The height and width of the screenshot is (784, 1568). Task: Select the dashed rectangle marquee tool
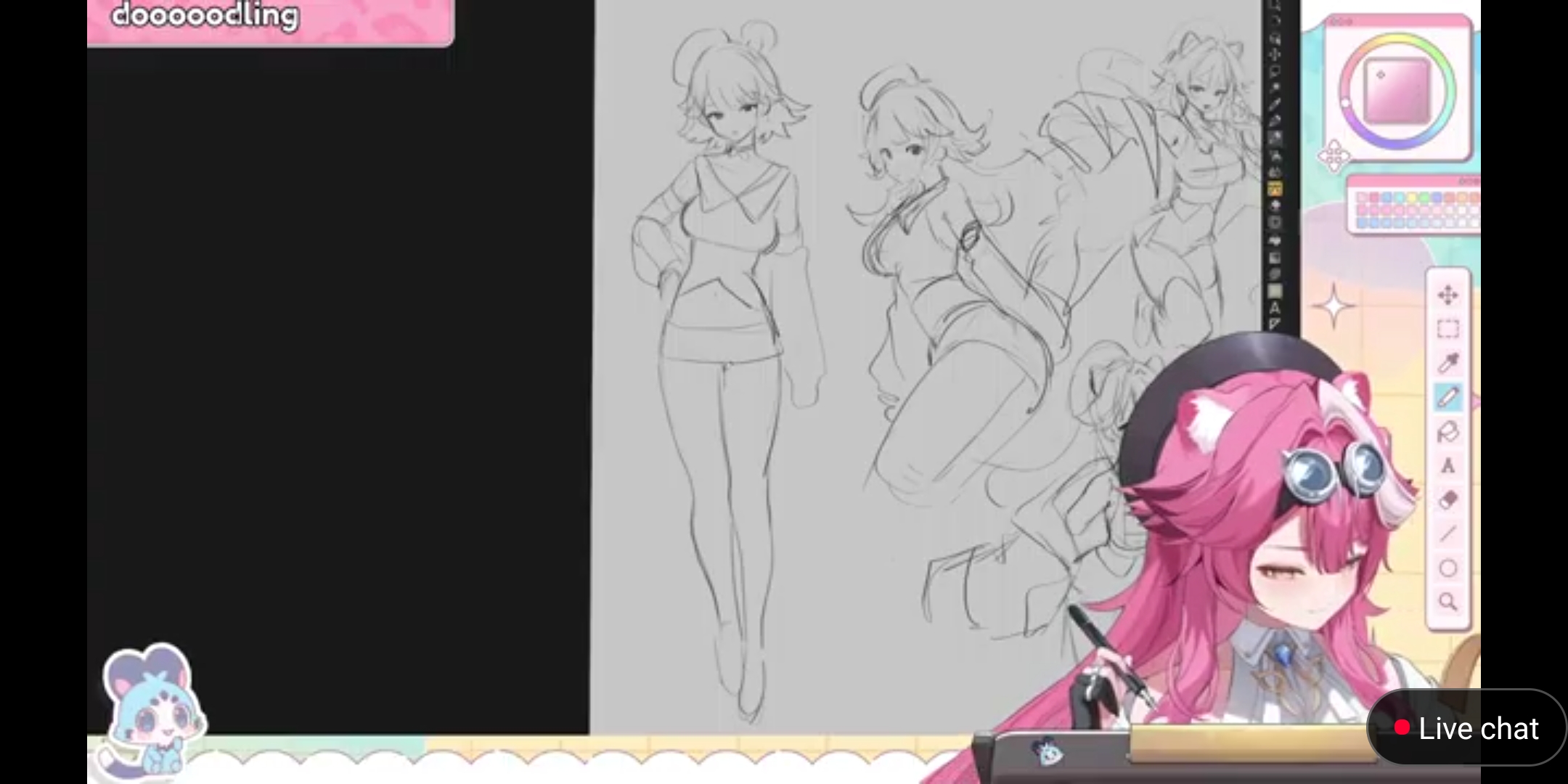pos(1447,330)
